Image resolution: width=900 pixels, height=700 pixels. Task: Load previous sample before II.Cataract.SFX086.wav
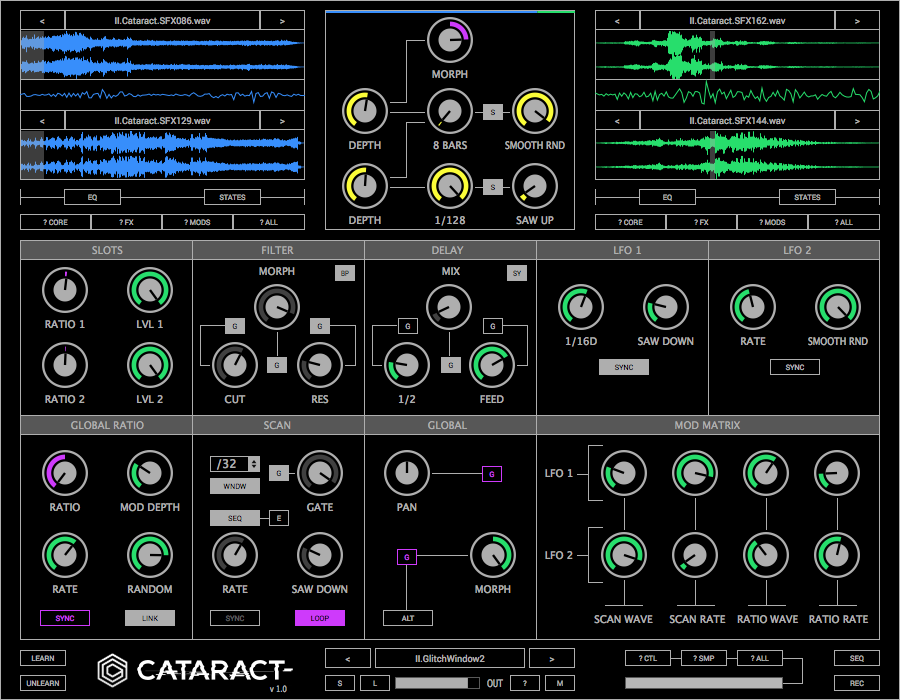[x=42, y=20]
